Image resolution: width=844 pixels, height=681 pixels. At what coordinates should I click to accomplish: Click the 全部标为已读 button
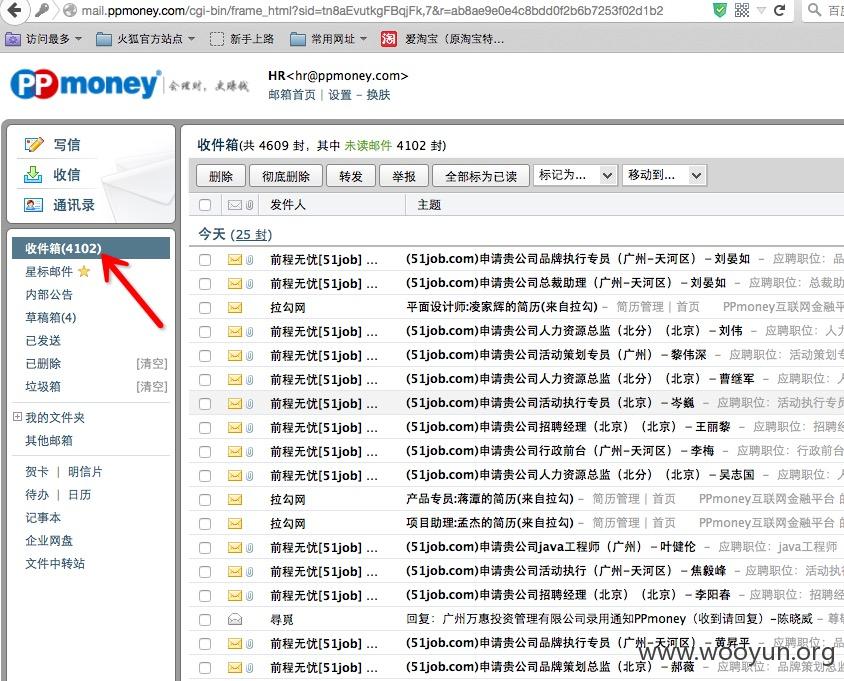(x=481, y=176)
